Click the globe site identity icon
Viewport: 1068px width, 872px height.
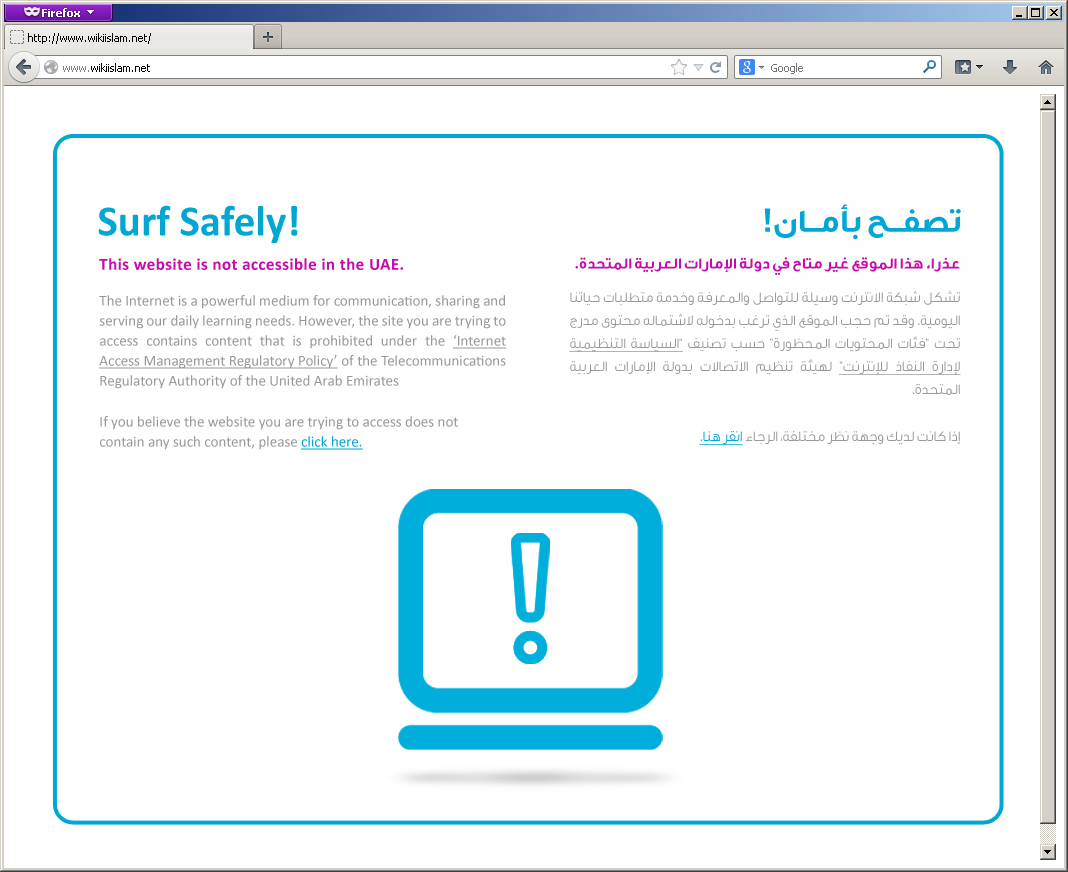click(x=51, y=68)
